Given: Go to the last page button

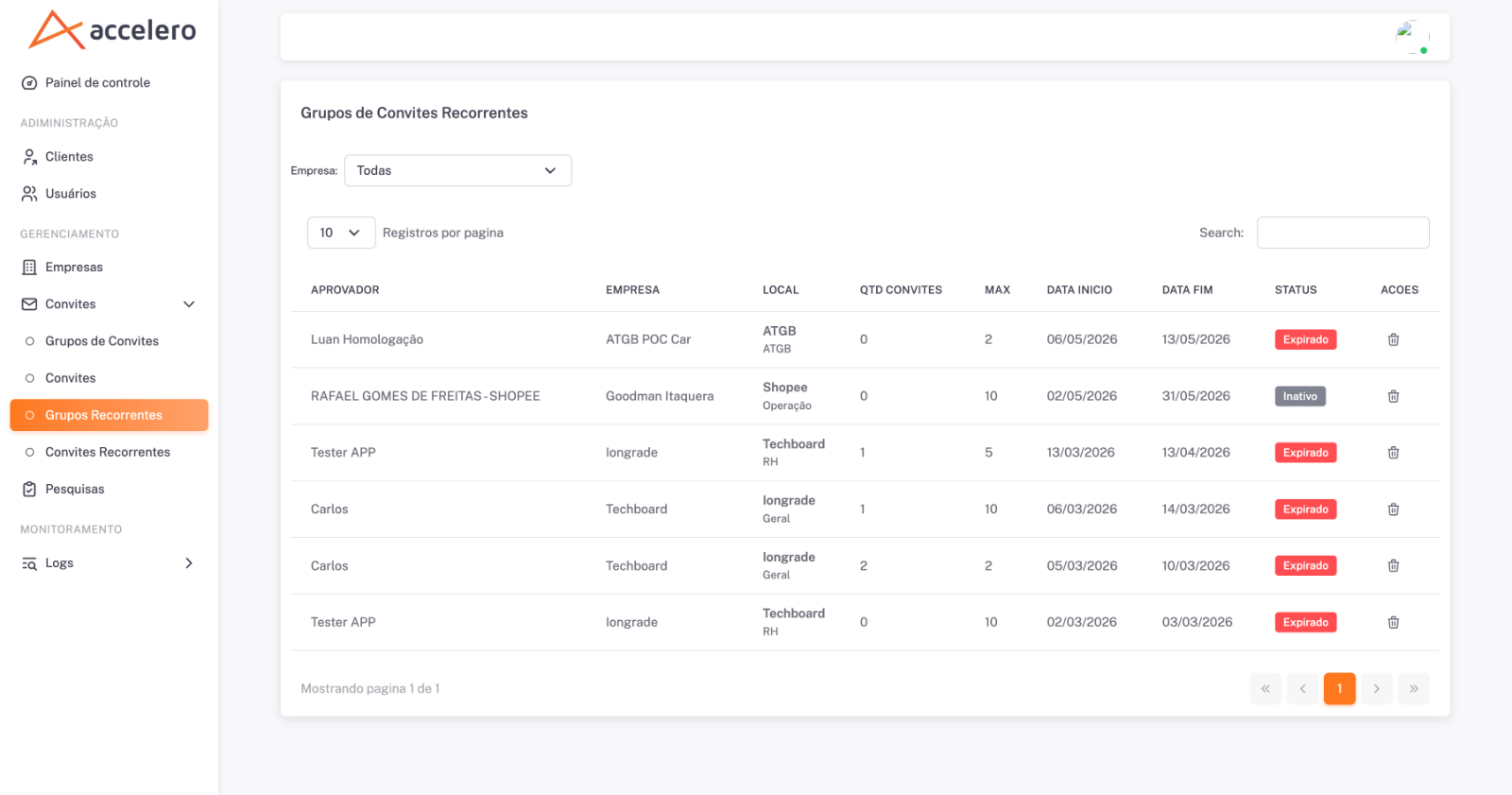Looking at the screenshot, I should pos(1414,688).
